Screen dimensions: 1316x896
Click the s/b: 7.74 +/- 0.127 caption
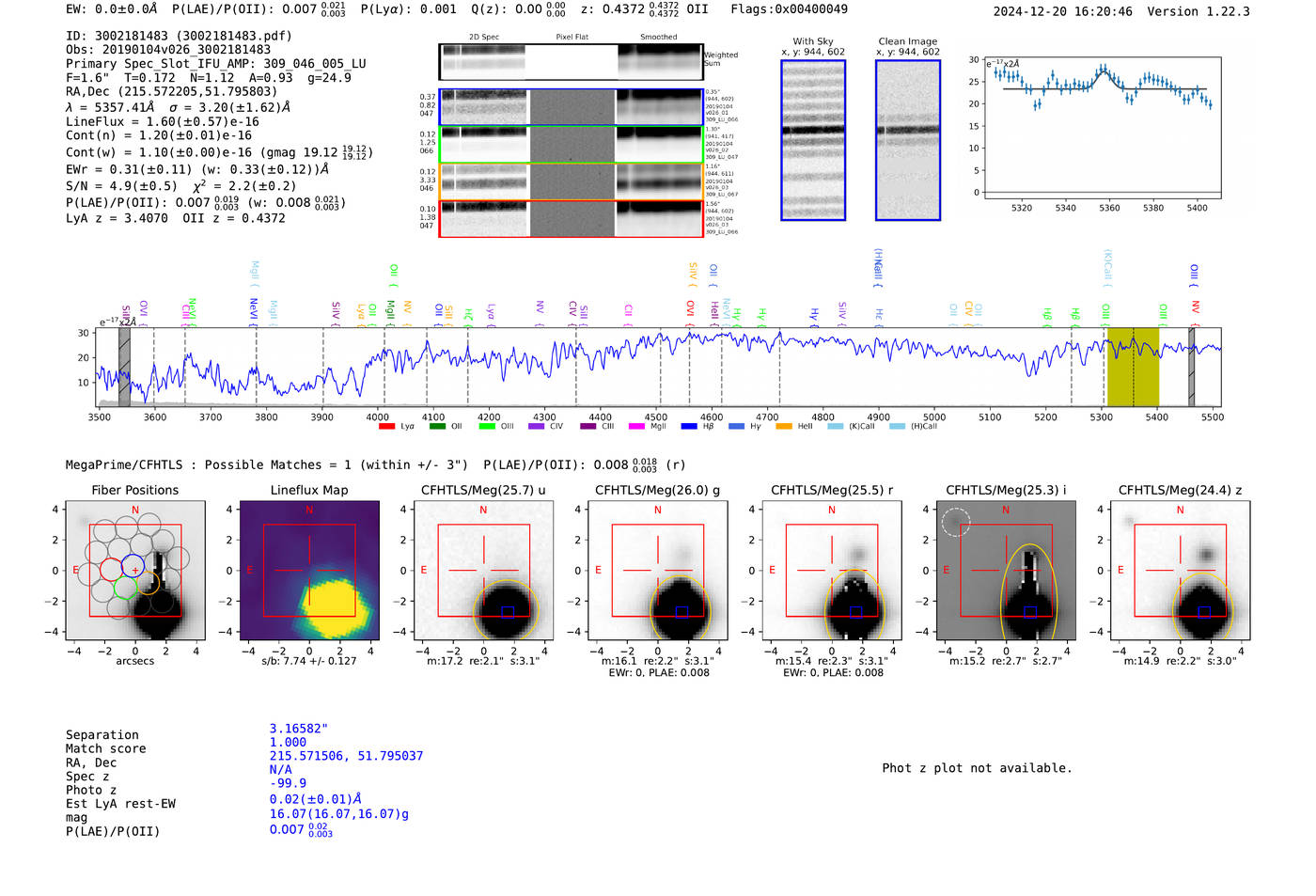click(x=309, y=661)
